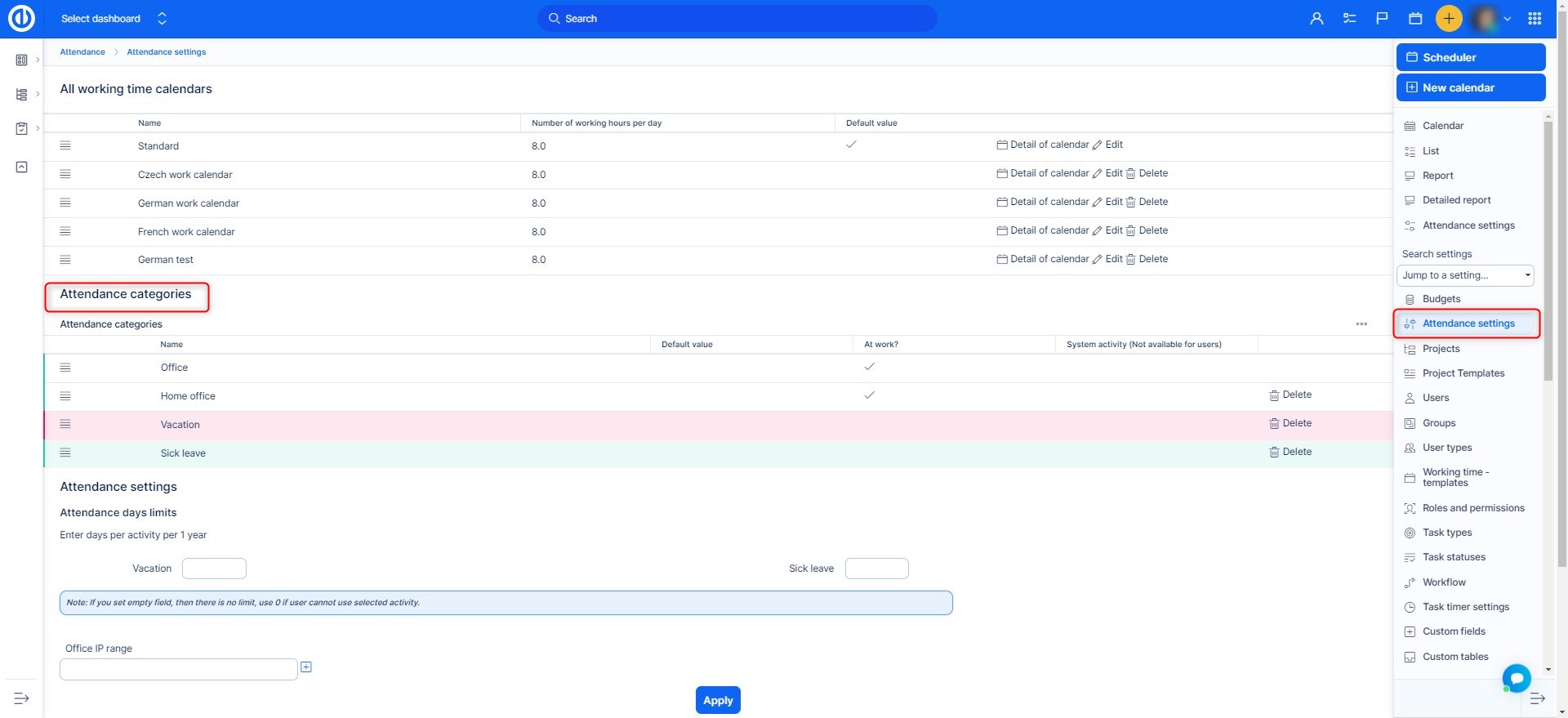Viewport: 1568px width, 718px height.
Task: Toggle the At work checkmark for Office
Action: coord(869,367)
